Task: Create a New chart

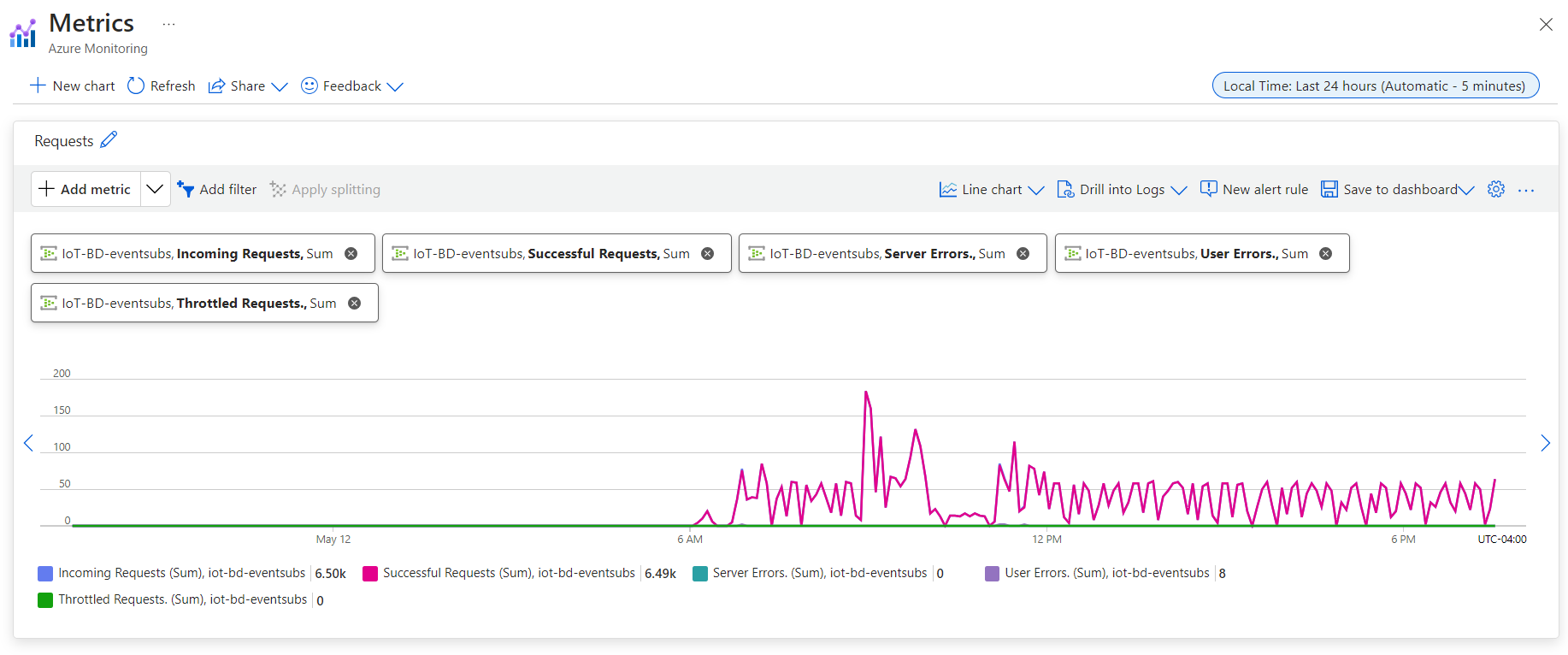Action: point(73,86)
